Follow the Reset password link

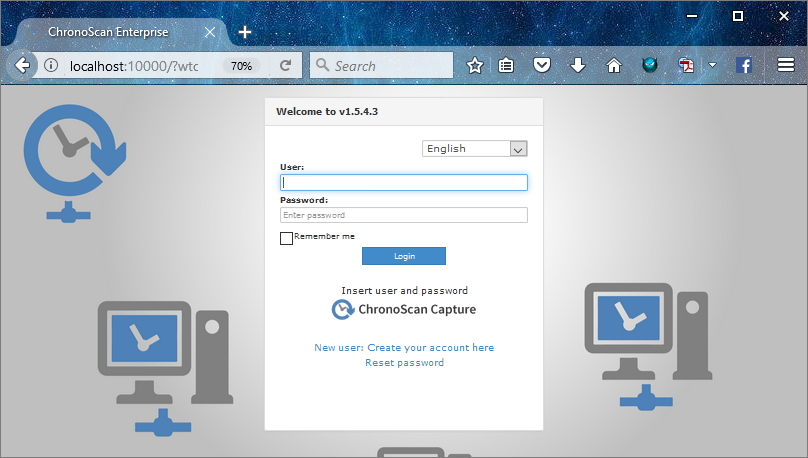[x=405, y=363]
